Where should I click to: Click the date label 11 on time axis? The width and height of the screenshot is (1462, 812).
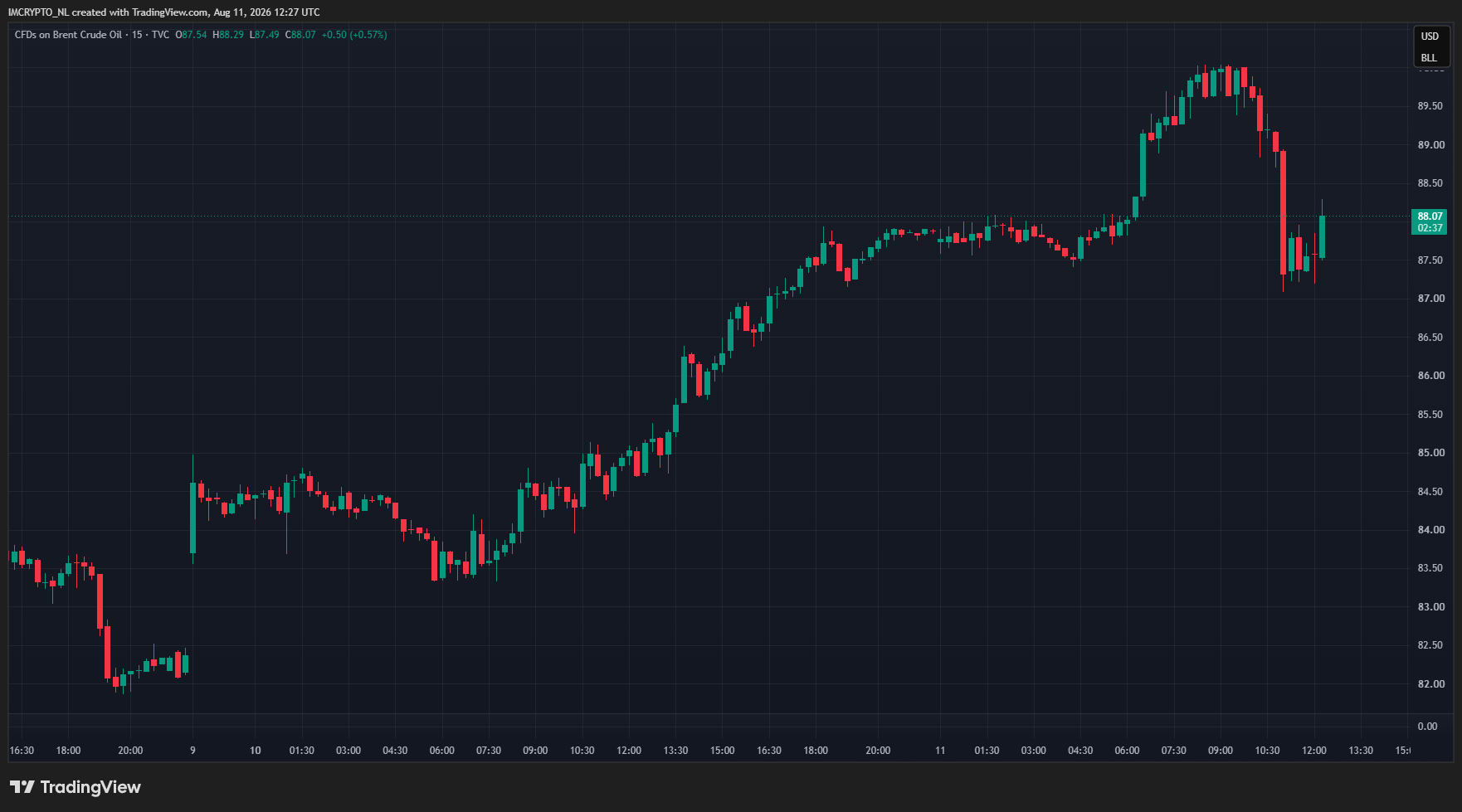940,751
